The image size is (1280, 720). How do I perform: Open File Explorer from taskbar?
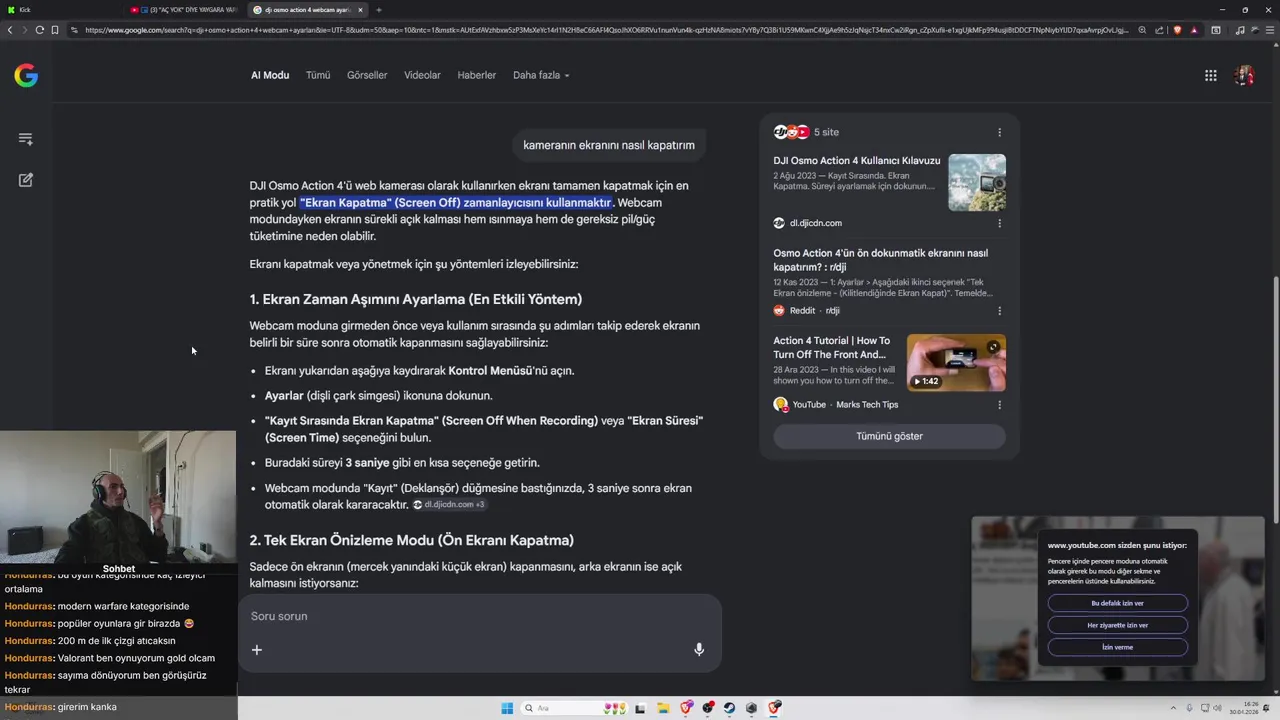[662, 708]
